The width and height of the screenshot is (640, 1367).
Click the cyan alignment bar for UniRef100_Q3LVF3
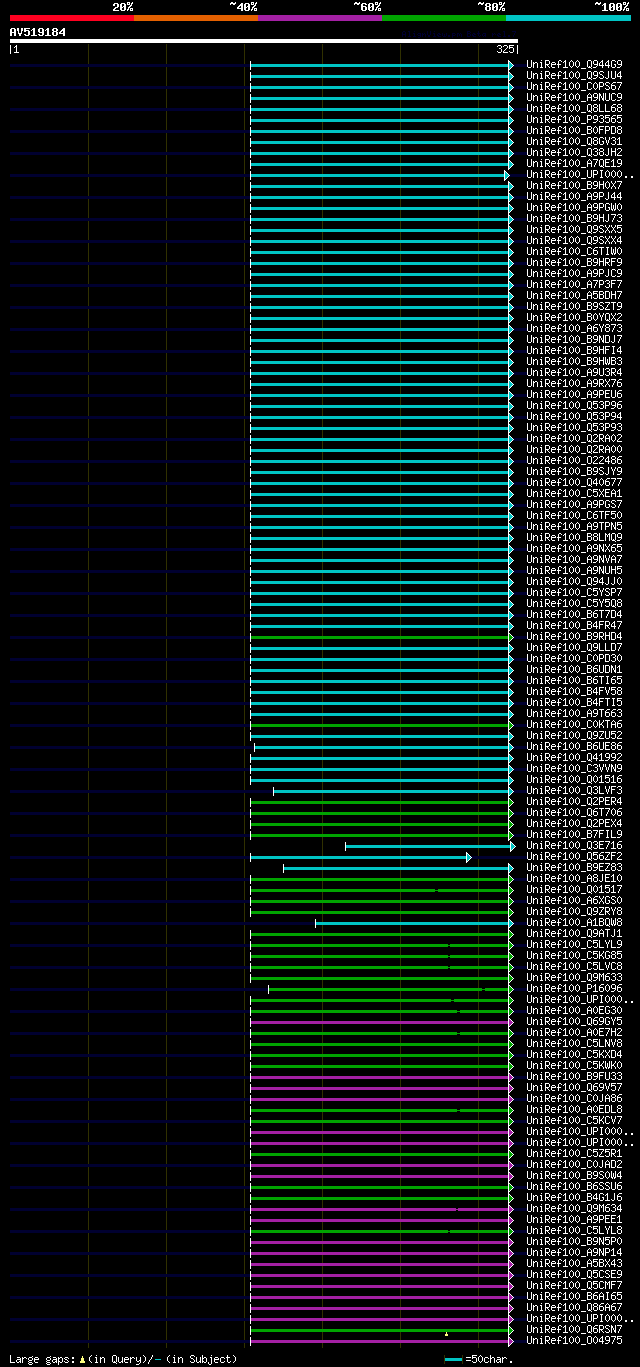(392, 790)
